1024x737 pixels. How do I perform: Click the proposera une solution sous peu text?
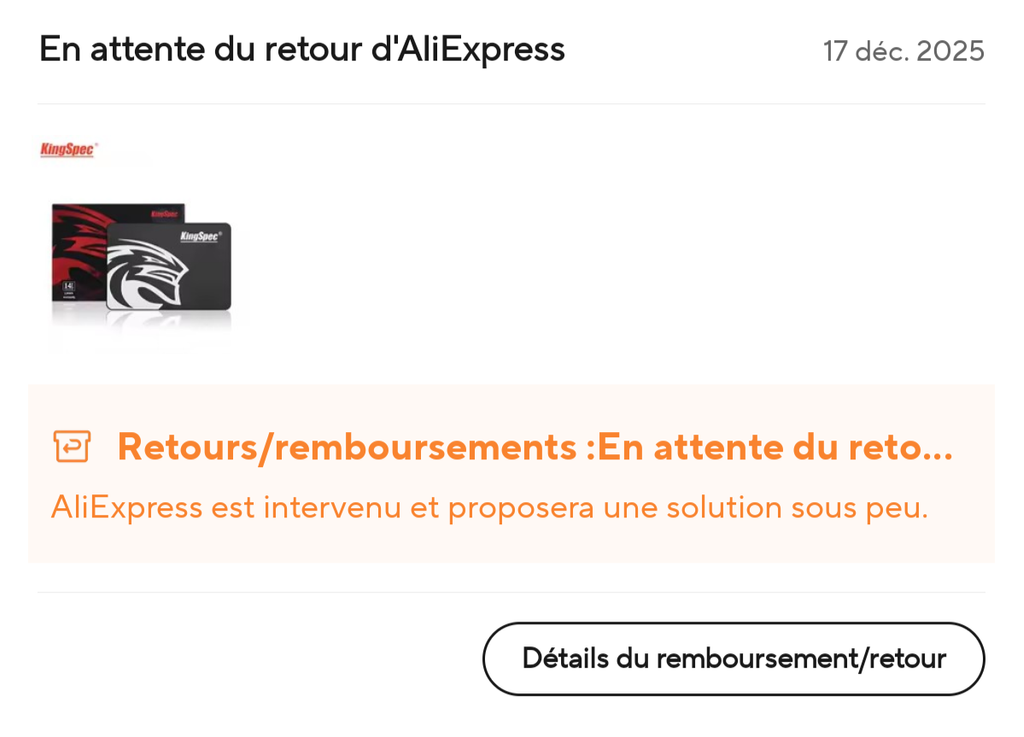click(x=688, y=507)
